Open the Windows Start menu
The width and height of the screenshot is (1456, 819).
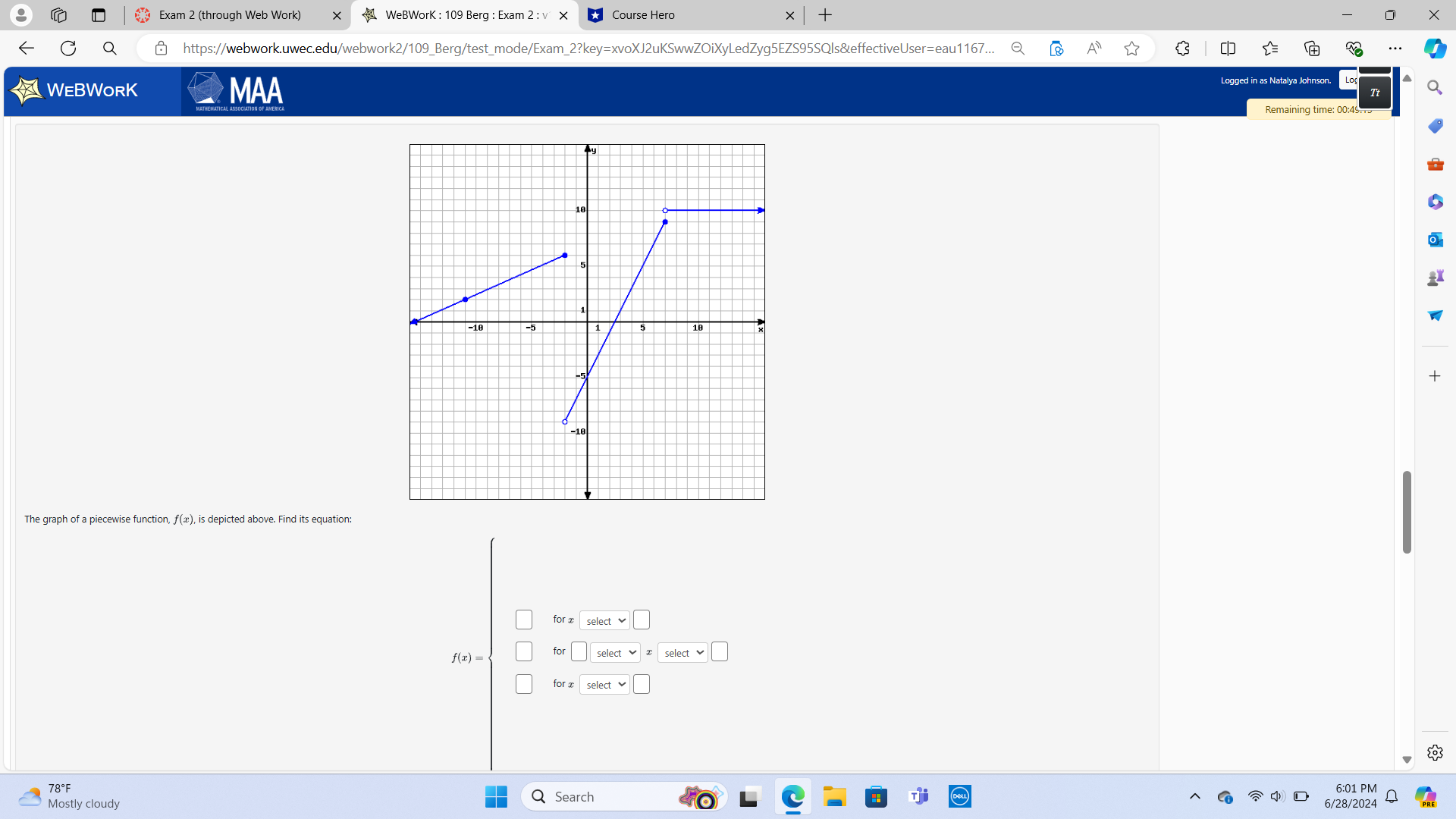tap(496, 797)
